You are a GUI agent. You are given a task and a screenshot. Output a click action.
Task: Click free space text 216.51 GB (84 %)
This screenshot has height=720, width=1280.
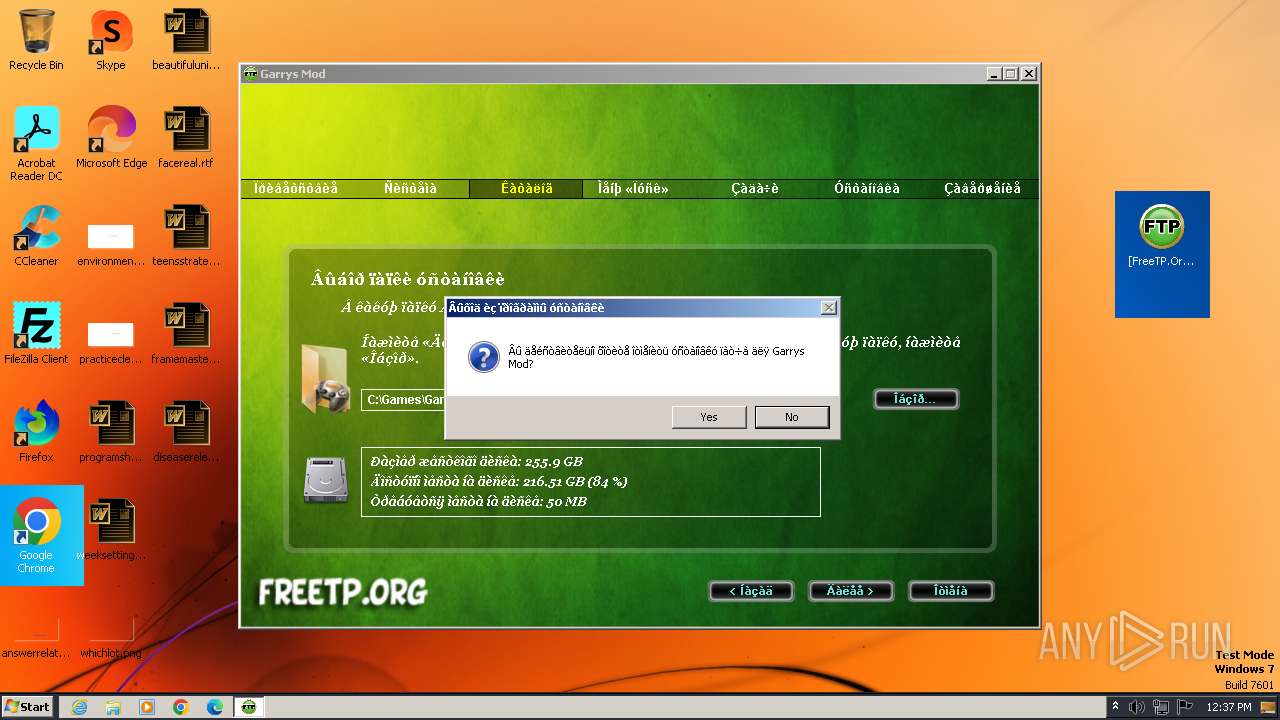click(x=498, y=481)
